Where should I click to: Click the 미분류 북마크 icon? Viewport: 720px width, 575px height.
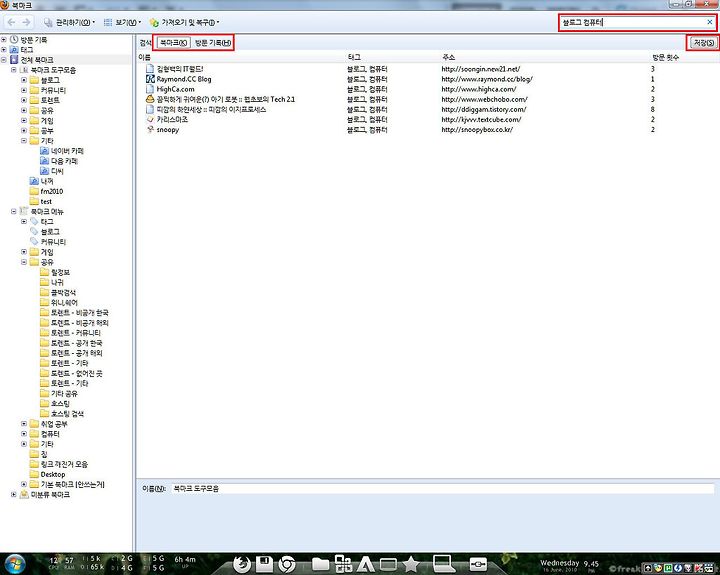(x=24, y=494)
